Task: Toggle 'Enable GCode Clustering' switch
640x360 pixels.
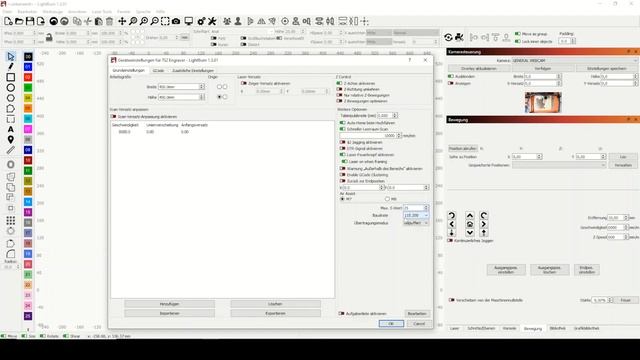Action: [342, 175]
